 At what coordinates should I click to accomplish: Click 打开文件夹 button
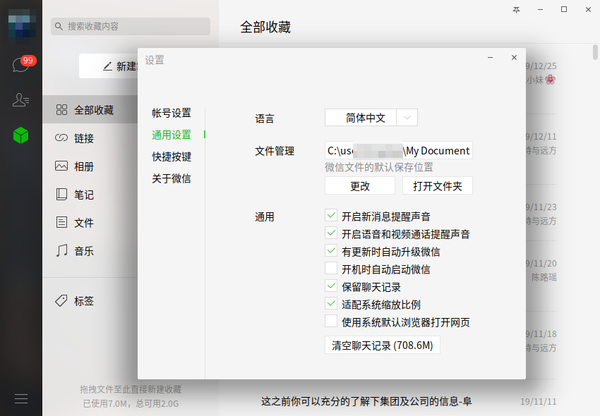pos(437,186)
